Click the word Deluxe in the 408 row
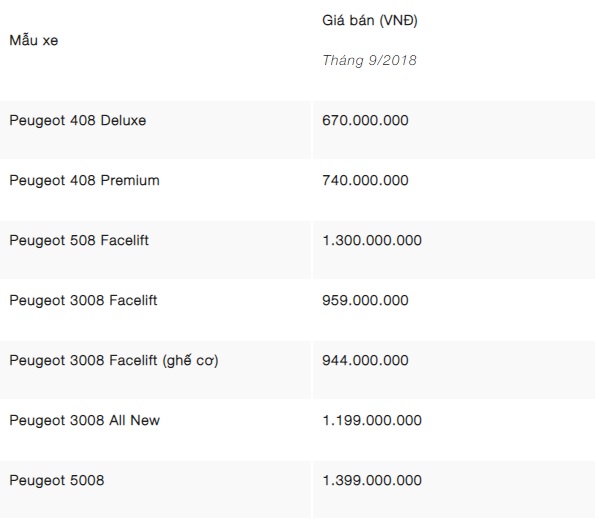The image size is (595, 518). point(123,120)
